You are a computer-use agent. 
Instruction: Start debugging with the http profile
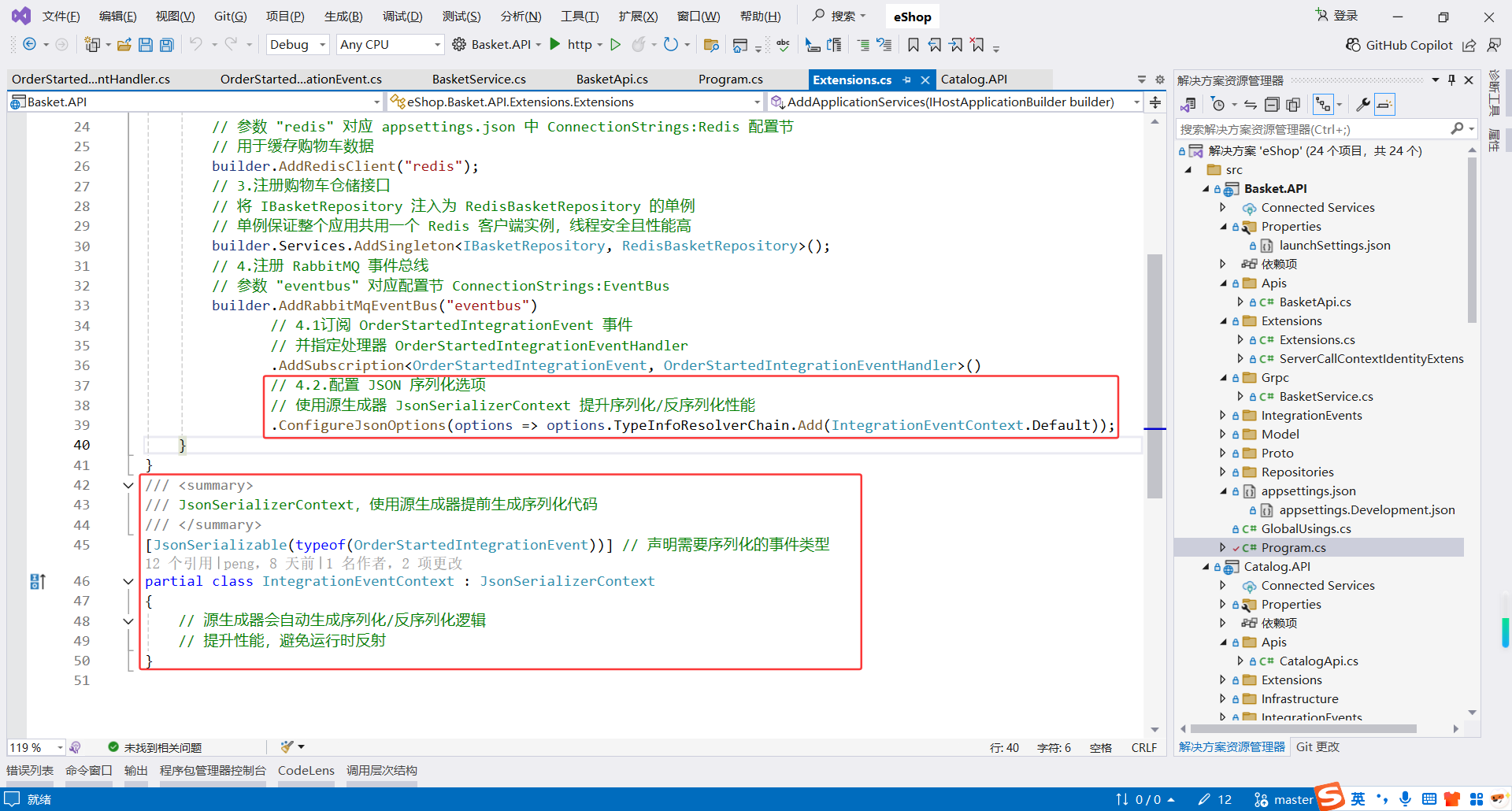tap(556, 45)
